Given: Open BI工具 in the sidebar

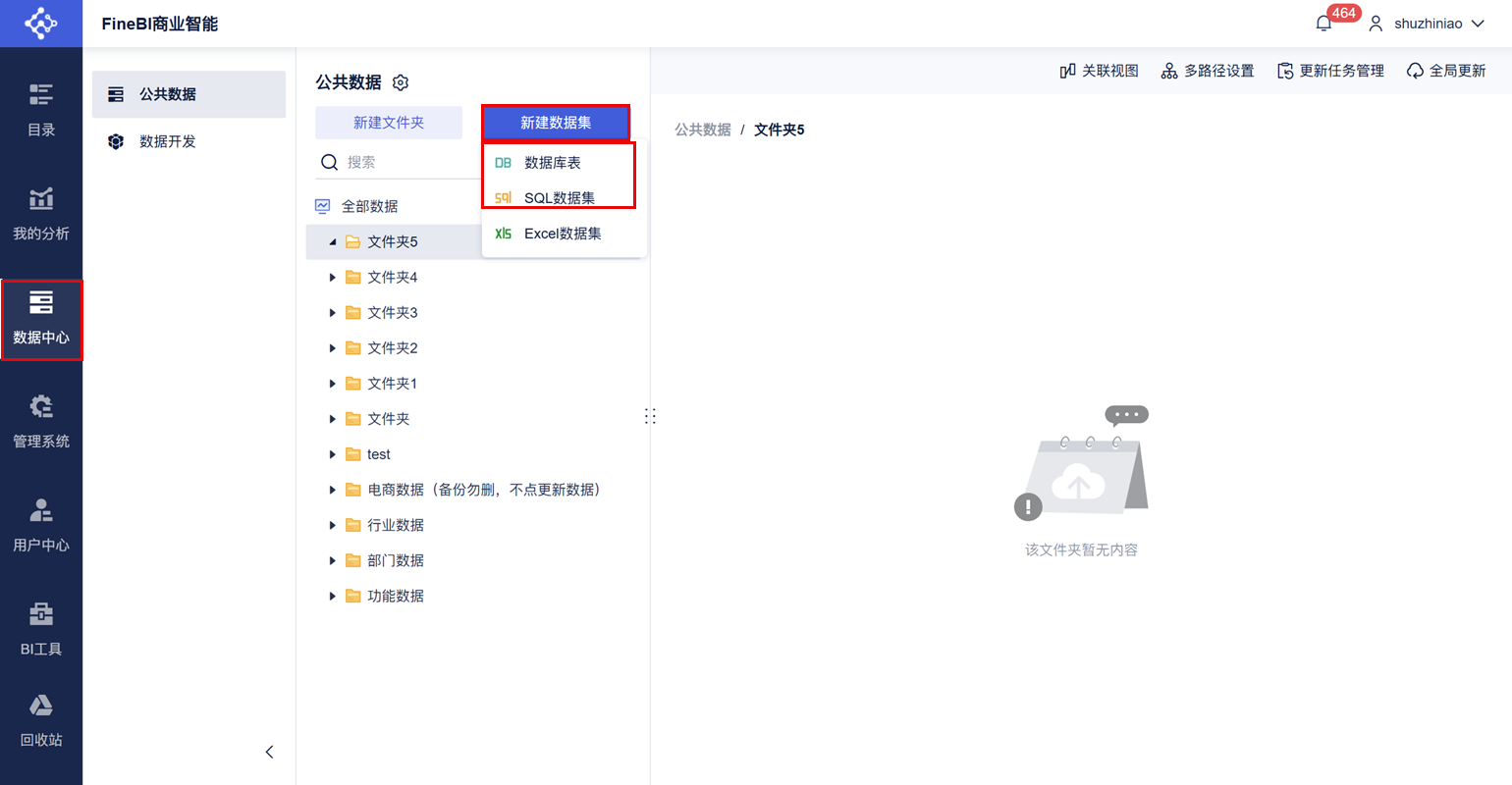Looking at the screenshot, I should click(41, 630).
